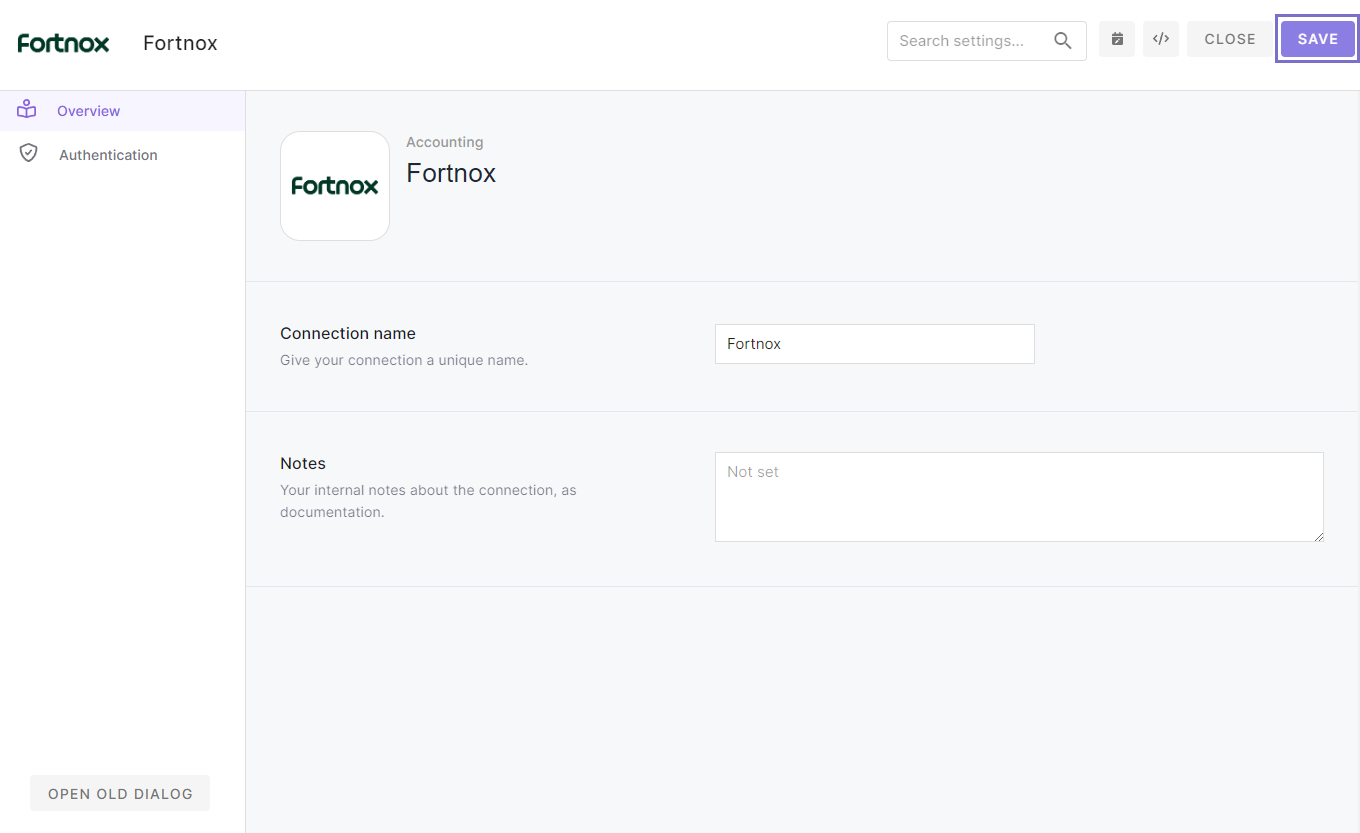The width and height of the screenshot is (1360, 833).
Task: Click the Connection name input field
Action: (875, 344)
